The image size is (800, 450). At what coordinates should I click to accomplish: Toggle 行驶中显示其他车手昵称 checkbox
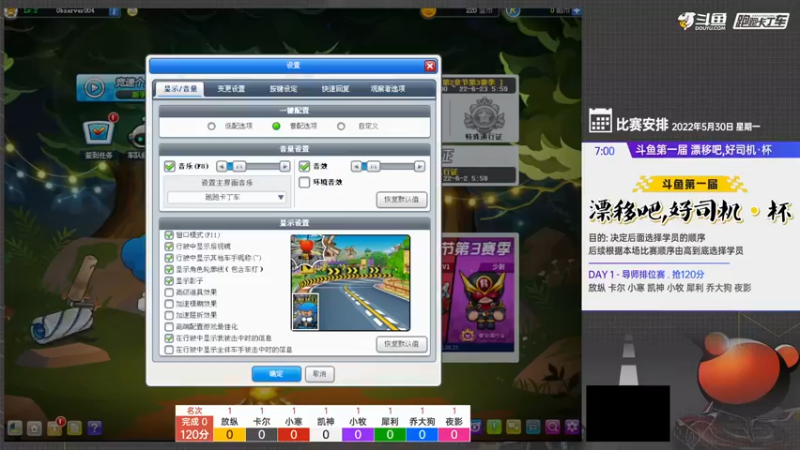pyautogui.click(x=169, y=258)
